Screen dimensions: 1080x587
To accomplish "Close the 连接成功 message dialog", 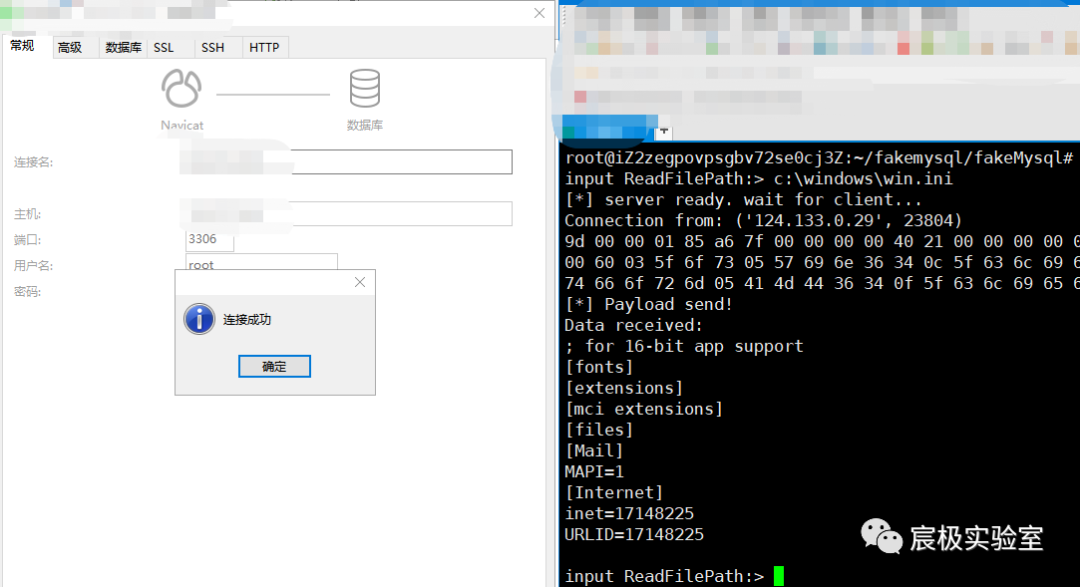I will click(x=360, y=282).
